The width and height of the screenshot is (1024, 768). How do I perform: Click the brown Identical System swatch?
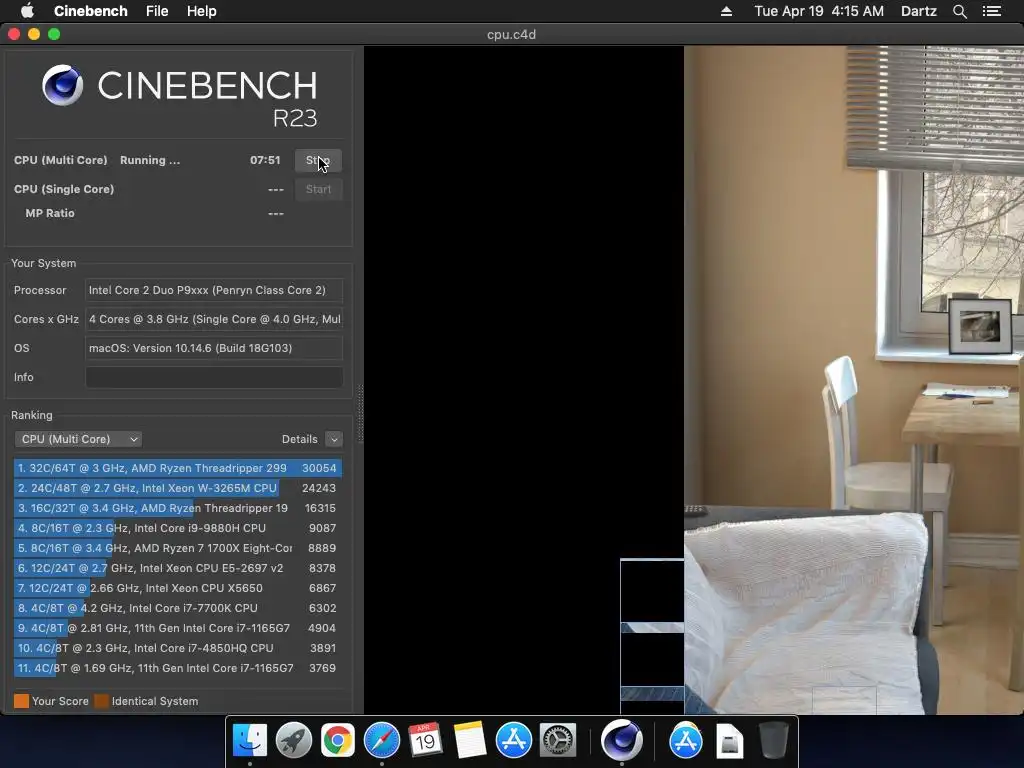(x=101, y=701)
